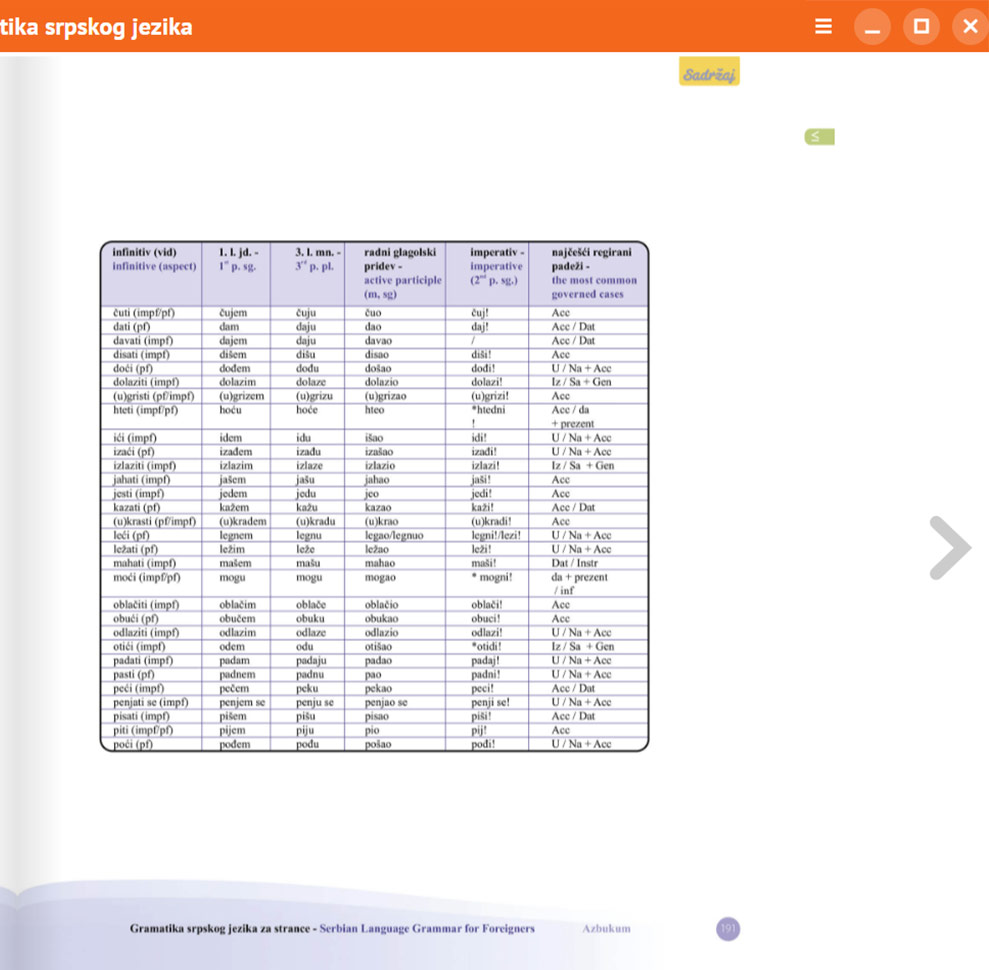Maximize the application window
Image resolution: width=989 pixels, height=970 pixels.
[x=921, y=27]
